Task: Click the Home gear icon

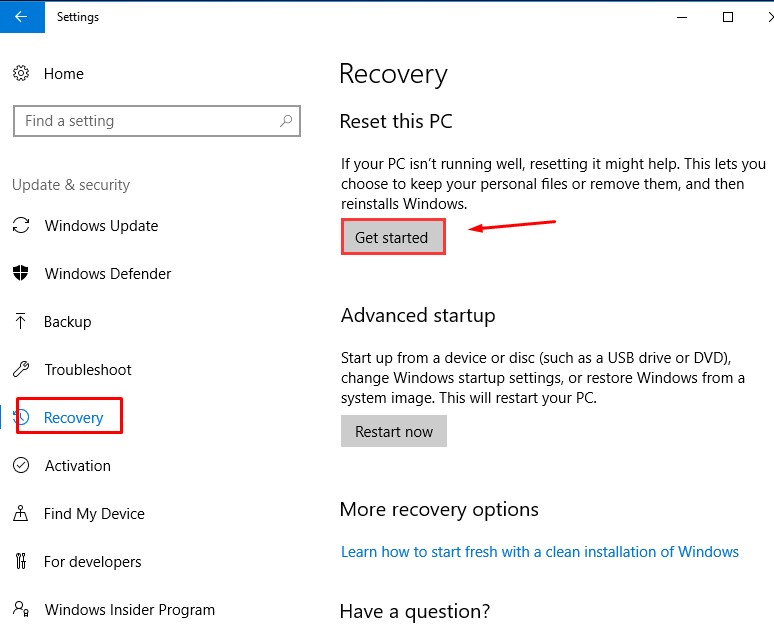Action: click(21, 73)
